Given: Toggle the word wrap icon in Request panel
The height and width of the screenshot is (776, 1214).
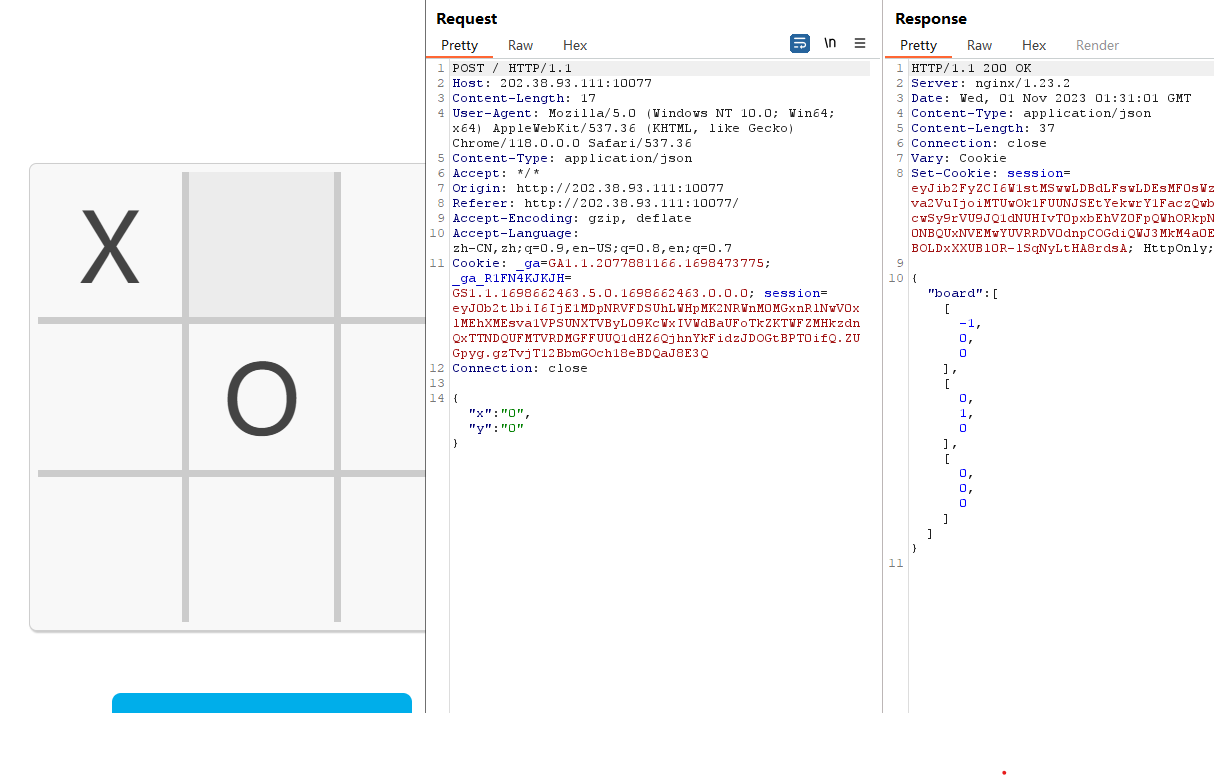Looking at the screenshot, I should [799, 43].
